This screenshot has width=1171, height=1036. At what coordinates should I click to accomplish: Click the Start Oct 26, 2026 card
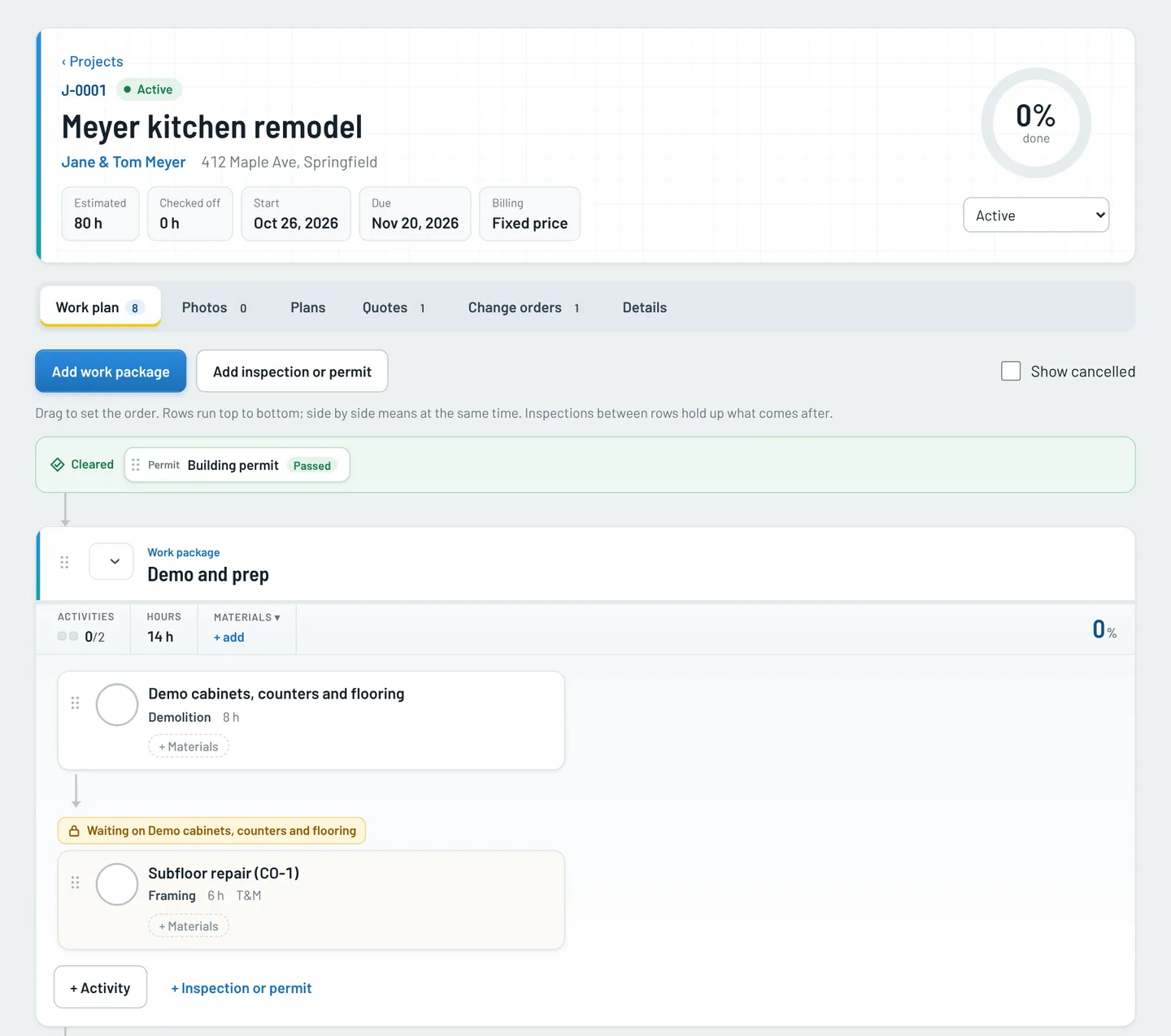[296, 214]
